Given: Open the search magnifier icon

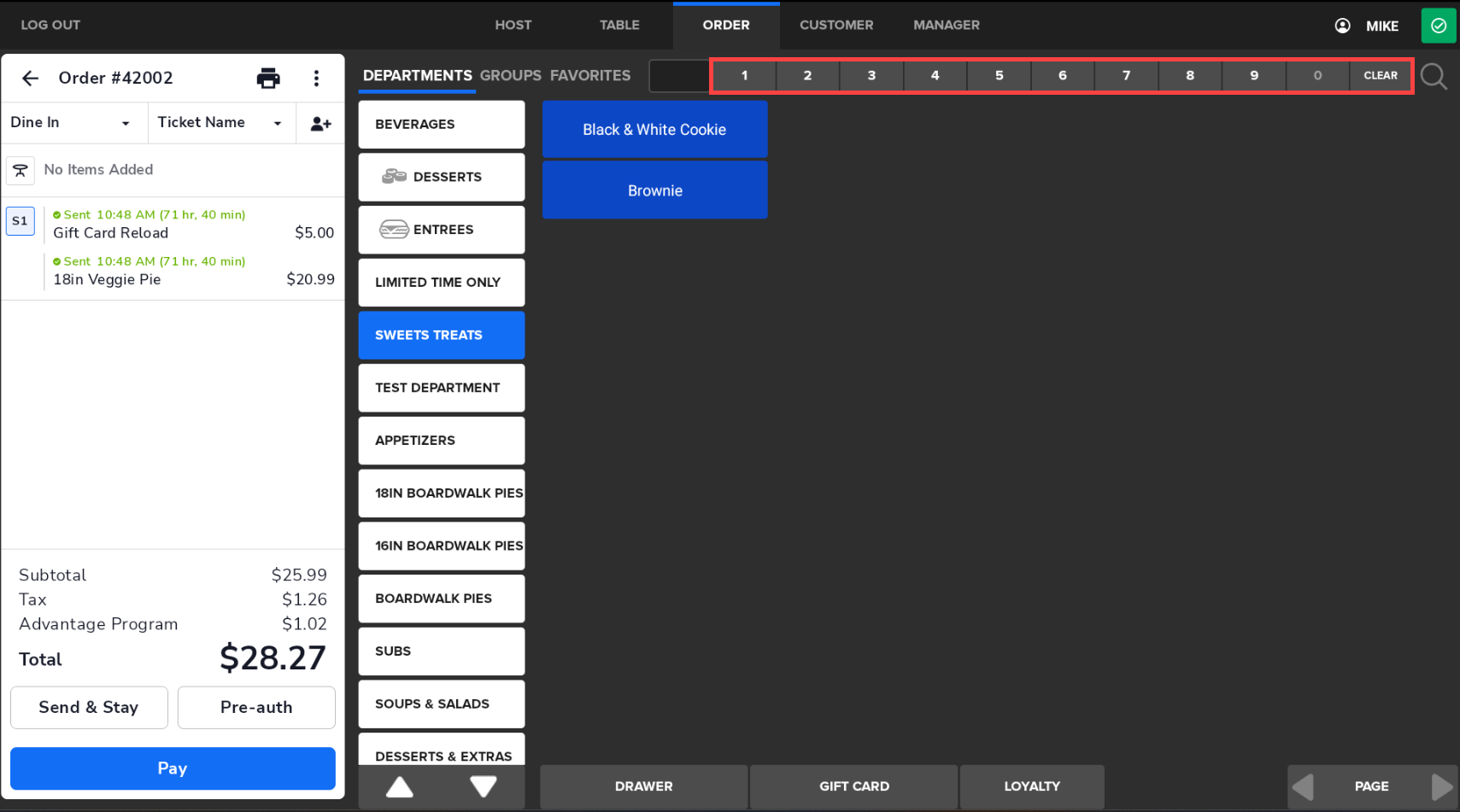Looking at the screenshot, I should point(1434,77).
